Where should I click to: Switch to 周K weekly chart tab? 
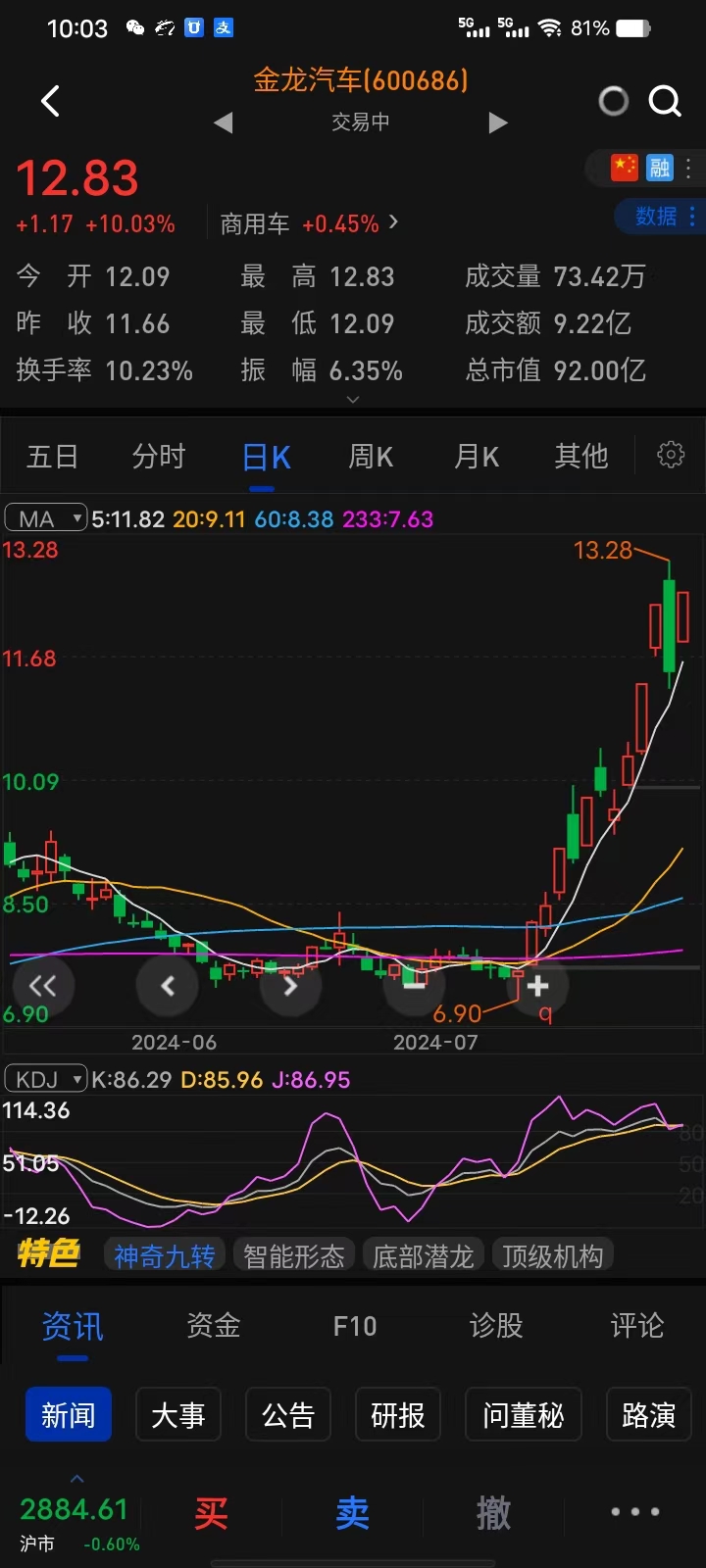coord(371,457)
